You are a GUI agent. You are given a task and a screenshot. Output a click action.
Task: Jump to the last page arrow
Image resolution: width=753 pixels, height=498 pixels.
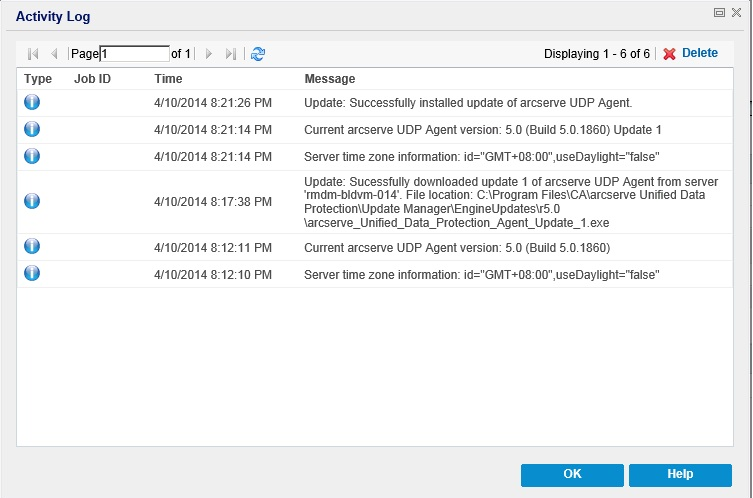click(231, 54)
